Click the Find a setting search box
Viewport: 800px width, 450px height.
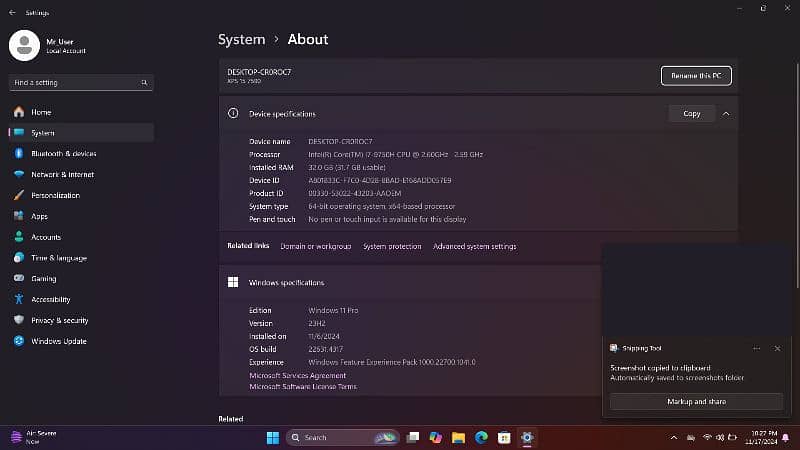(x=80, y=82)
